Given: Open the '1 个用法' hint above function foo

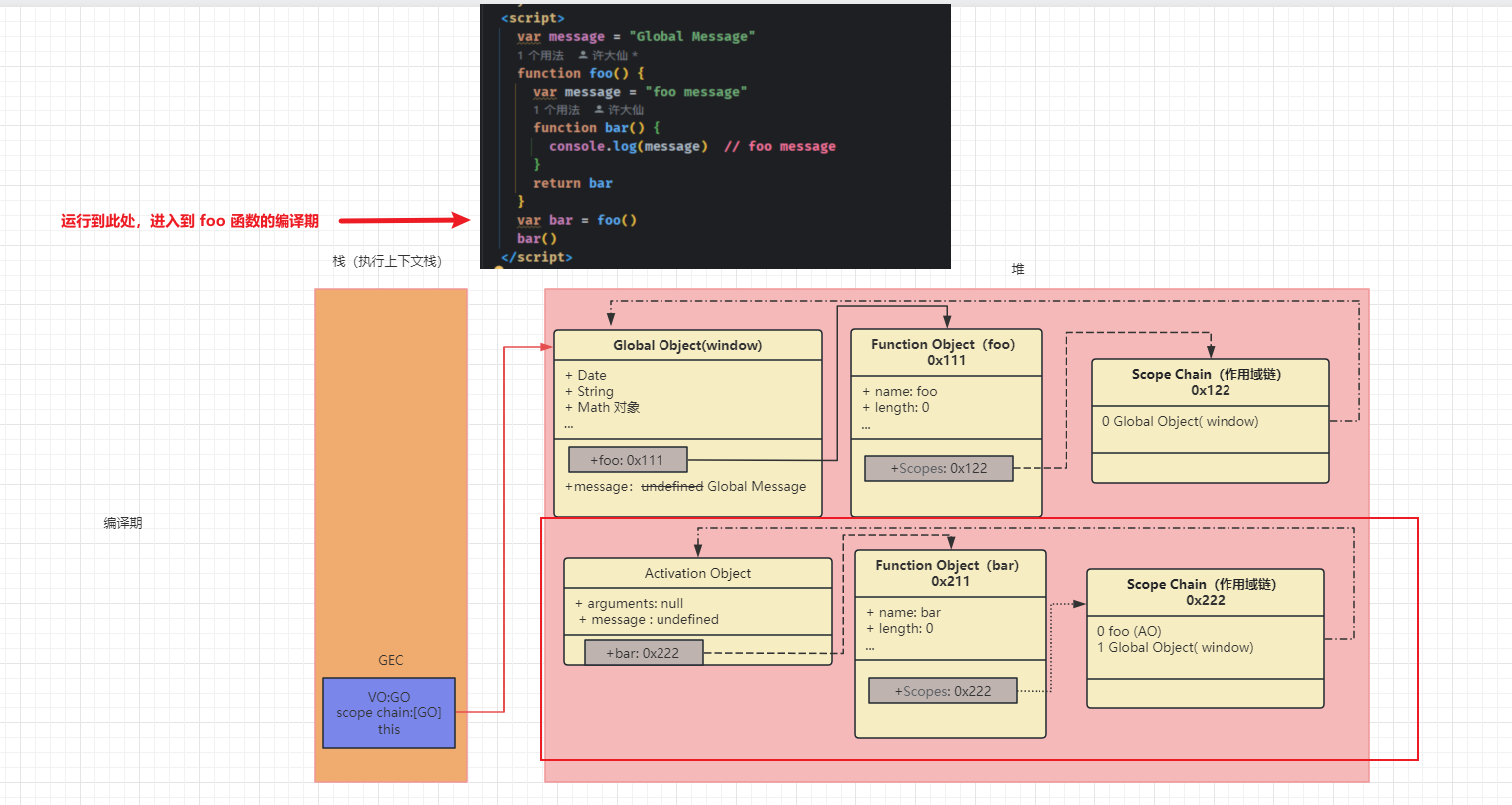Looking at the screenshot, I should click(540, 55).
